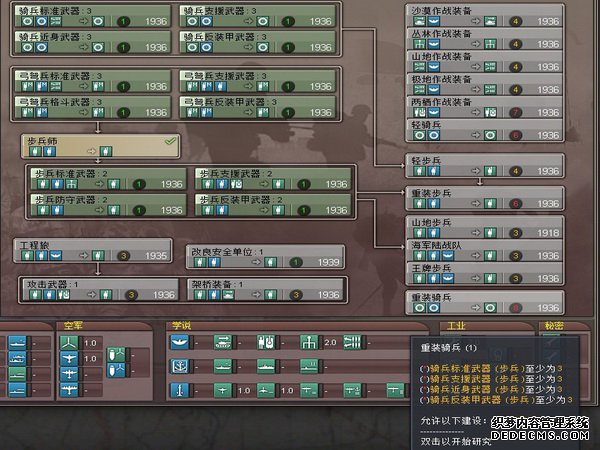The height and width of the screenshot is (450, 600).
Task: Open the blue rocket doctrine icon
Action: click(x=179, y=390)
